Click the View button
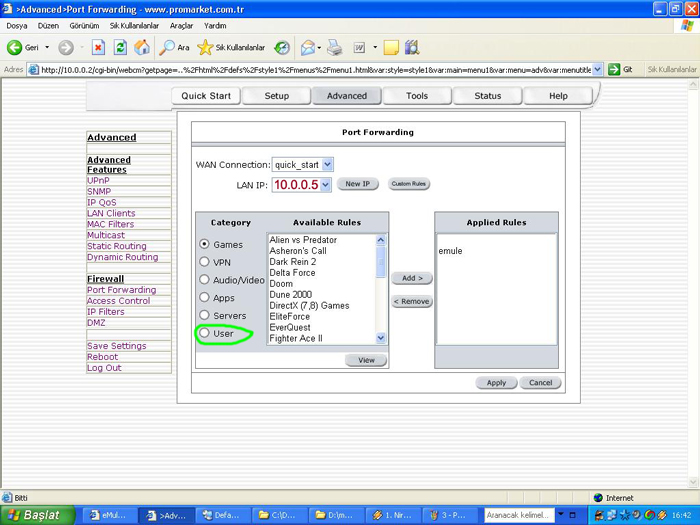 click(x=366, y=360)
